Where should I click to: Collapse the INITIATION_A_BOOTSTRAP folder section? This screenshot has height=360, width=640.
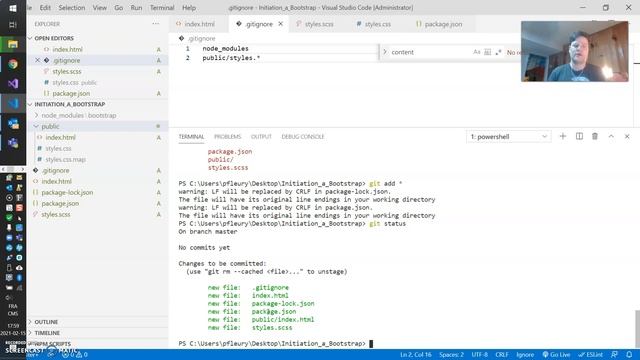69,104
